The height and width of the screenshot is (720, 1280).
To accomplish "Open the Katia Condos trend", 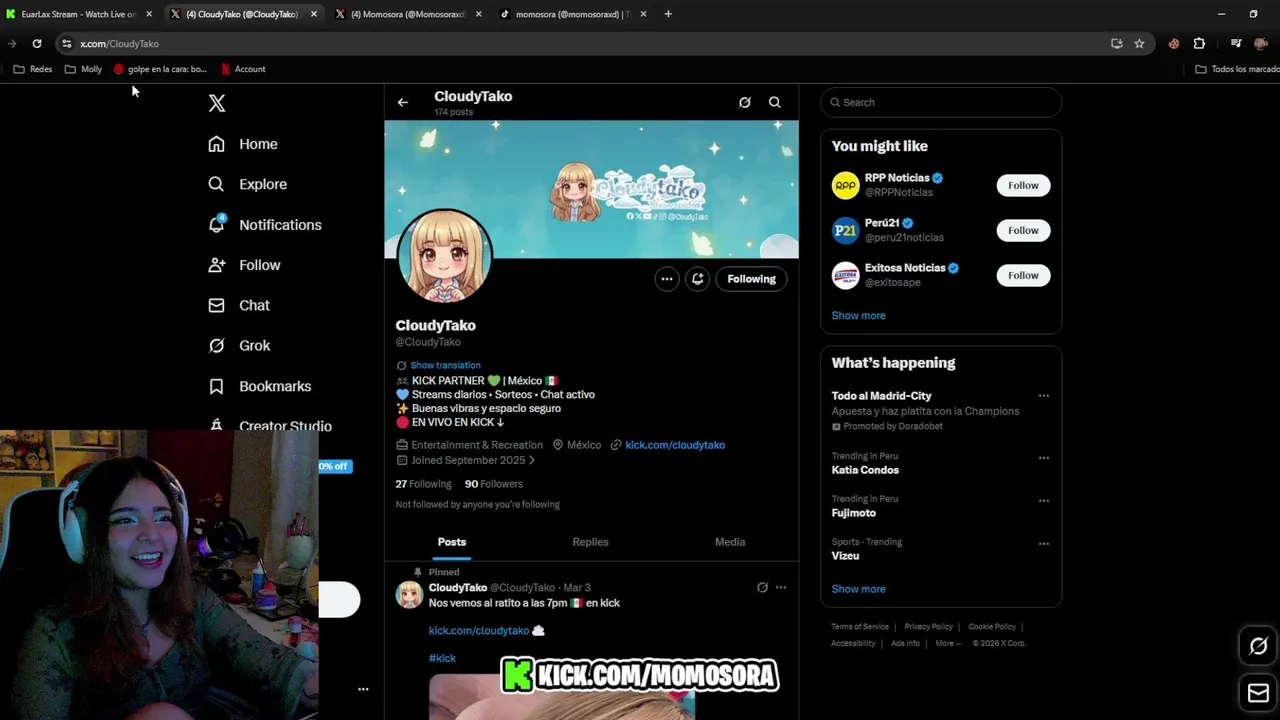I will click(865, 470).
